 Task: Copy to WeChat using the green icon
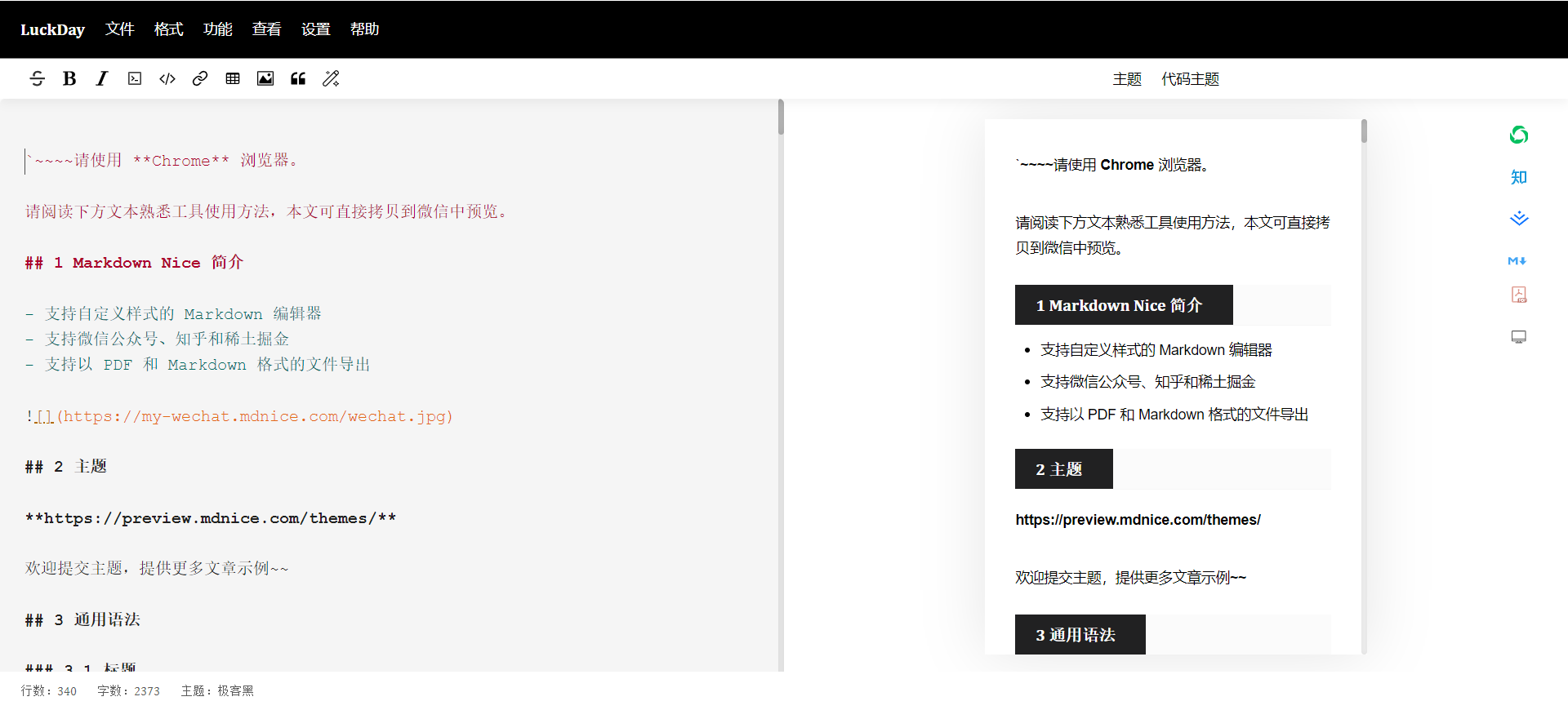[x=1518, y=135]
